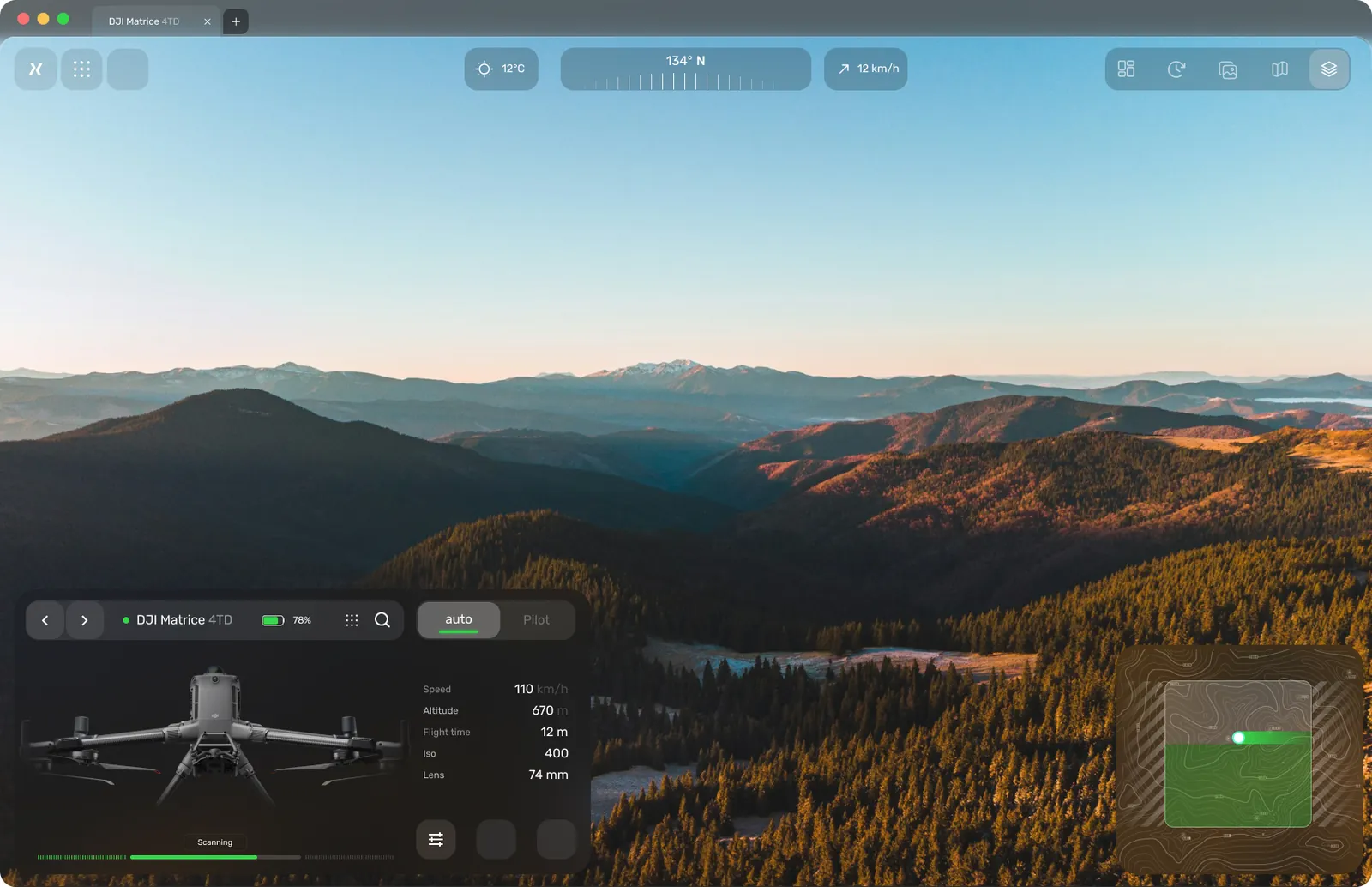This screenshot has width=1372, height=887.
Task: Click the 12°C weather indicator
Action: [502, 69]
